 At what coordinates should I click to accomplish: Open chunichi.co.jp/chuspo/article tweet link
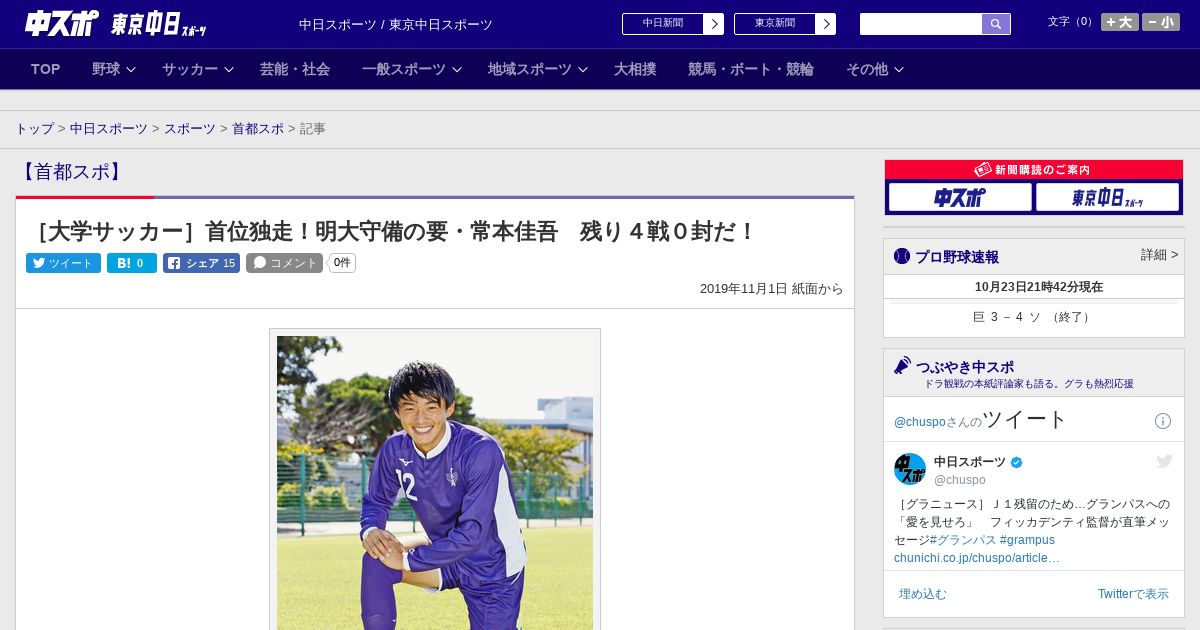tap(977, 558)
